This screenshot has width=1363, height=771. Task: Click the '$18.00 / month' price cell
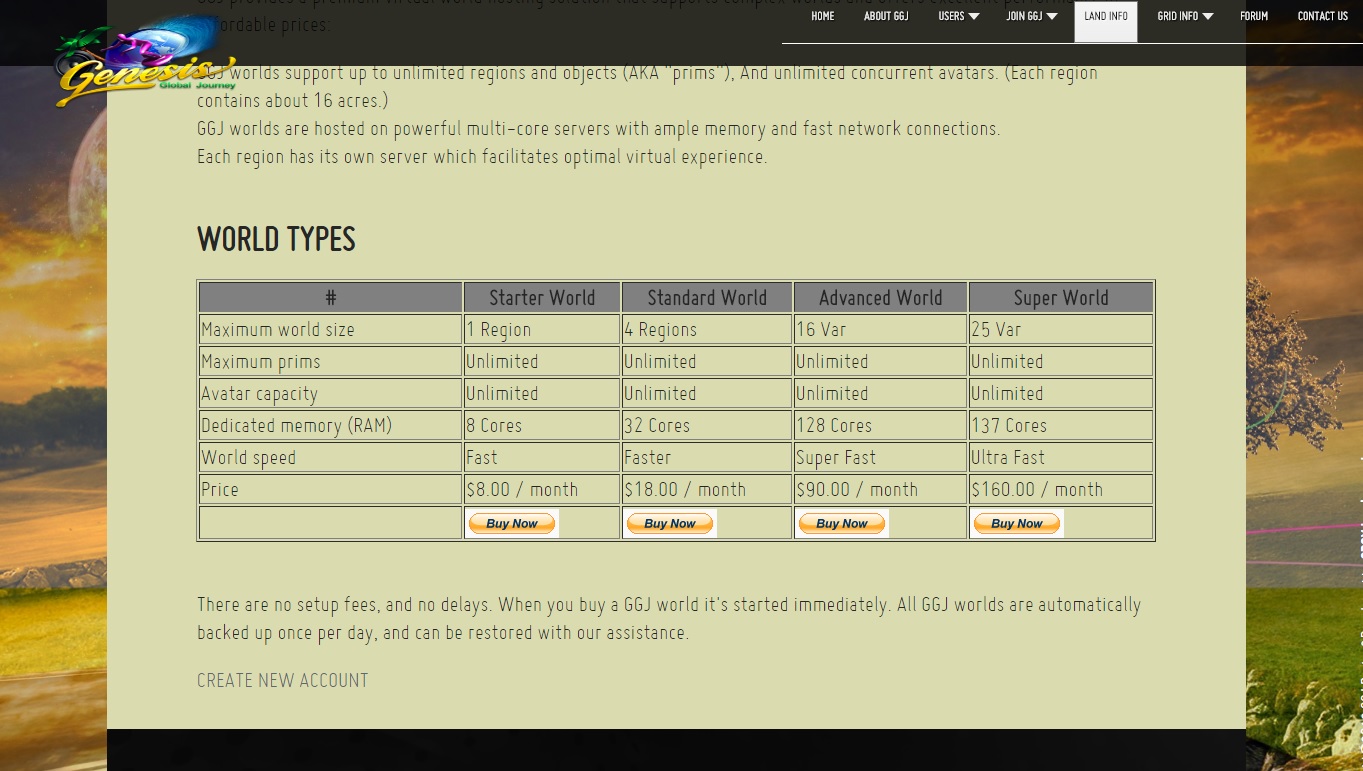[x=707, y=489]
